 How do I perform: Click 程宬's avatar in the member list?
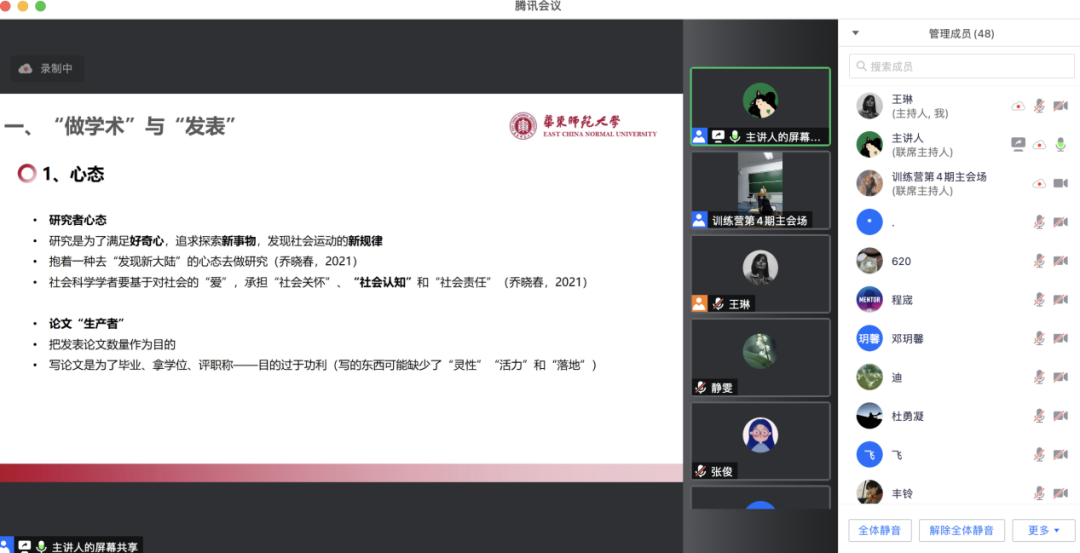(869, 299)
